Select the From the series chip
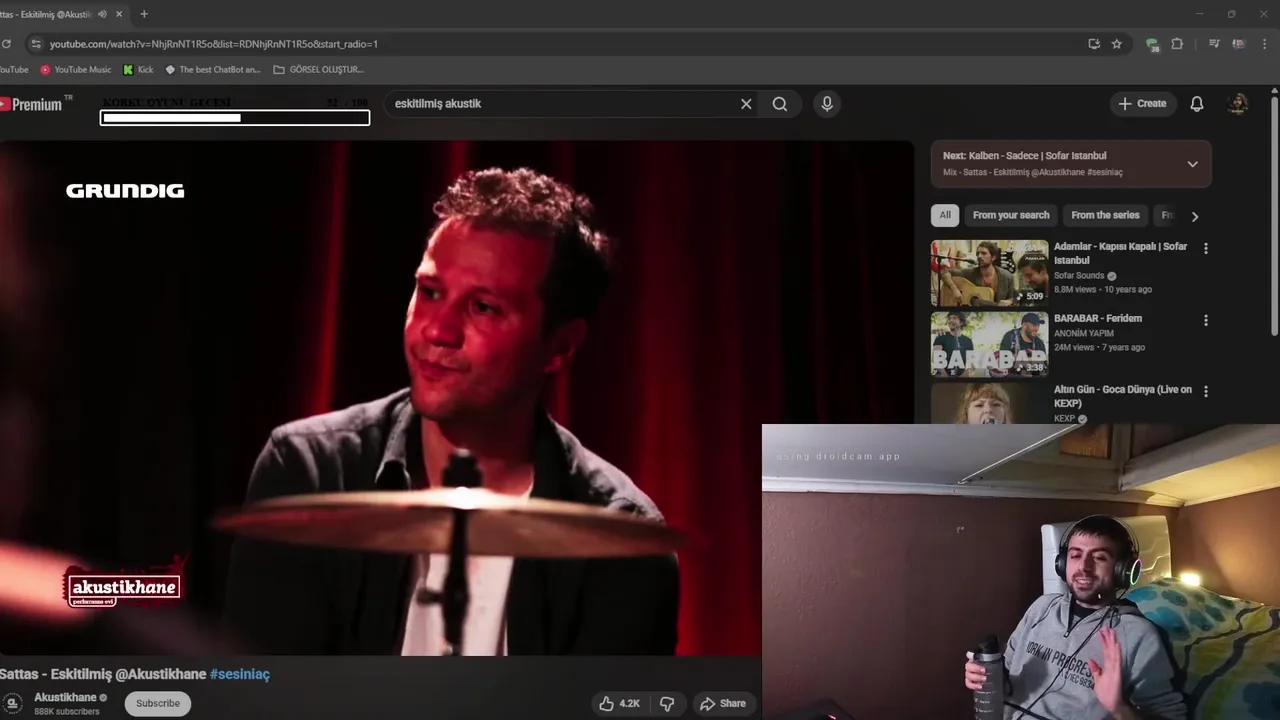The height and width of the screenshot is (720, 1280). pos(1105,215)
